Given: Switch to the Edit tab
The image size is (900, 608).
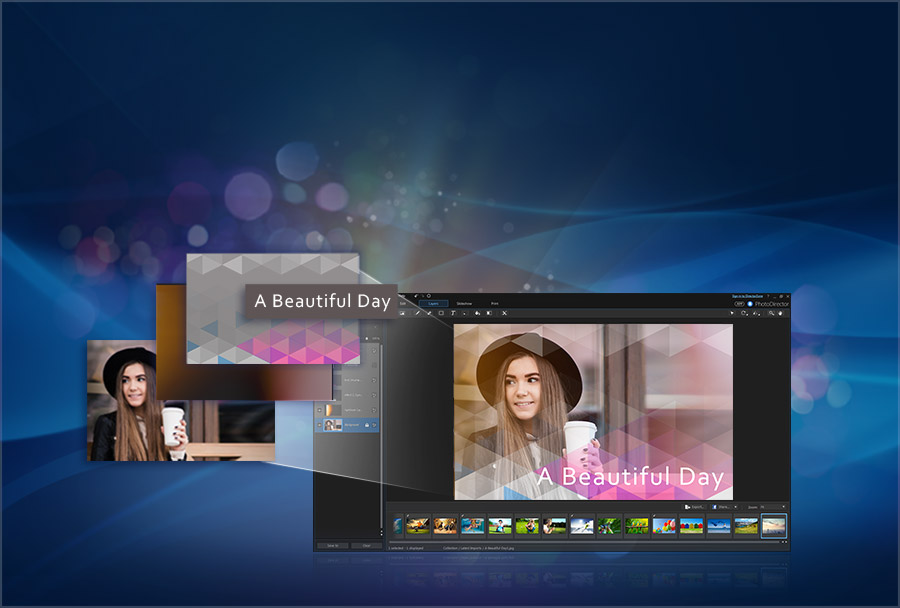Looking at the screenshot, I should 402,303.
